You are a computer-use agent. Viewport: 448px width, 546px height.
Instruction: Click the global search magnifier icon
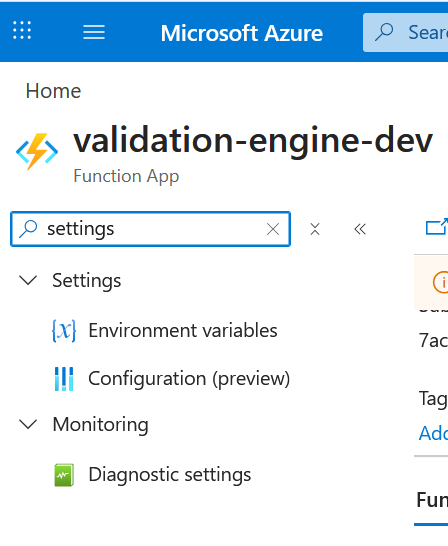[384, 32]
